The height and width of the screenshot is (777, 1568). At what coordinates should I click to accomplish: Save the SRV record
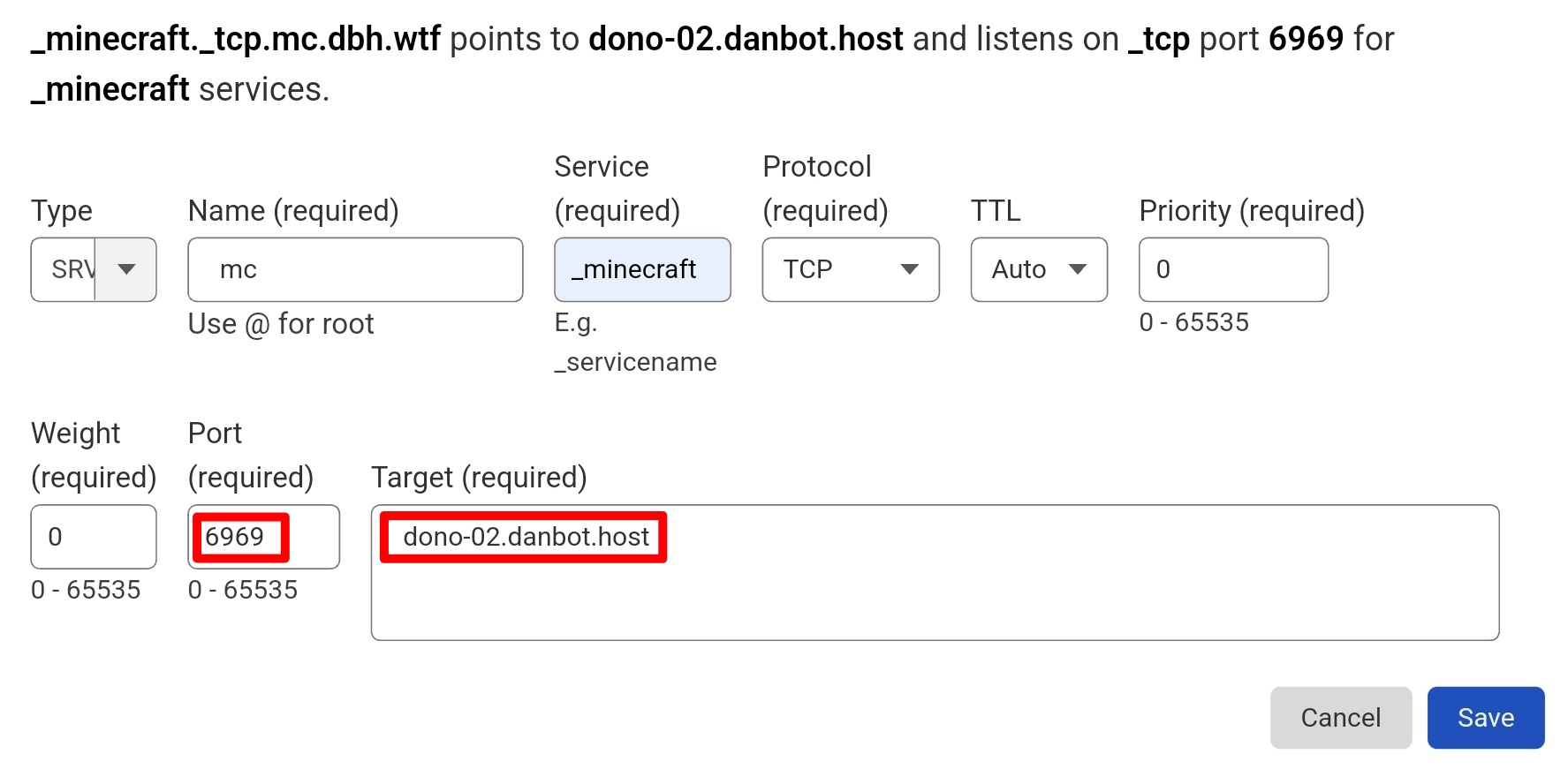tap(1485, 718)
